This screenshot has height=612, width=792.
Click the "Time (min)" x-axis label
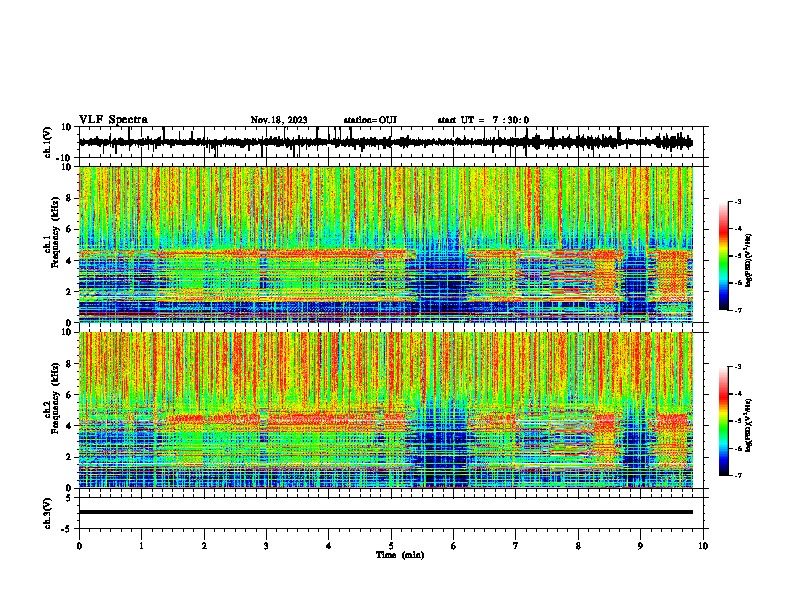point(400,555)
